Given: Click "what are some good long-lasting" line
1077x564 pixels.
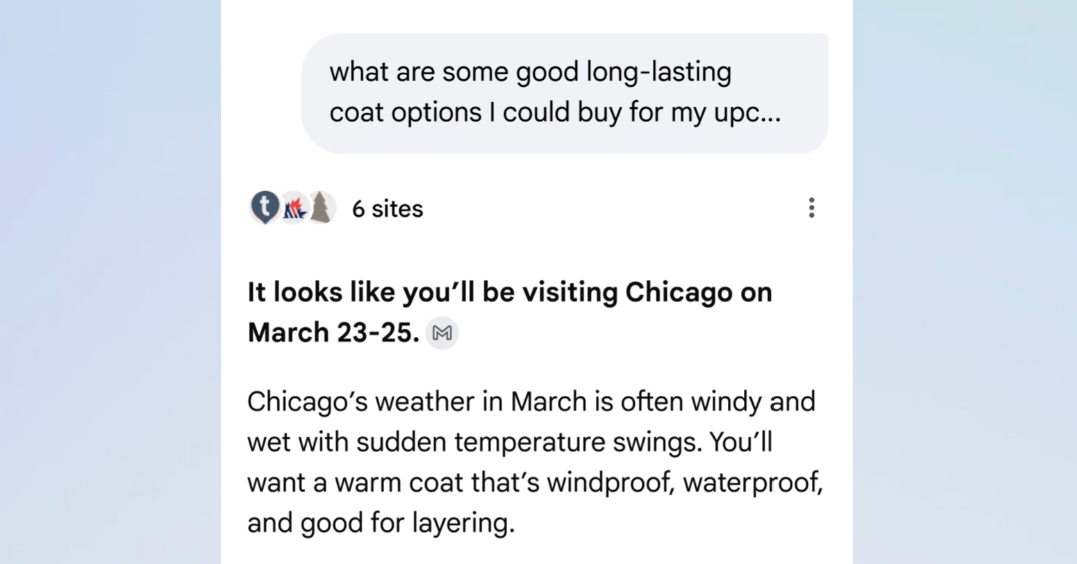Looking at the screenshot, I should coord(530,73).
